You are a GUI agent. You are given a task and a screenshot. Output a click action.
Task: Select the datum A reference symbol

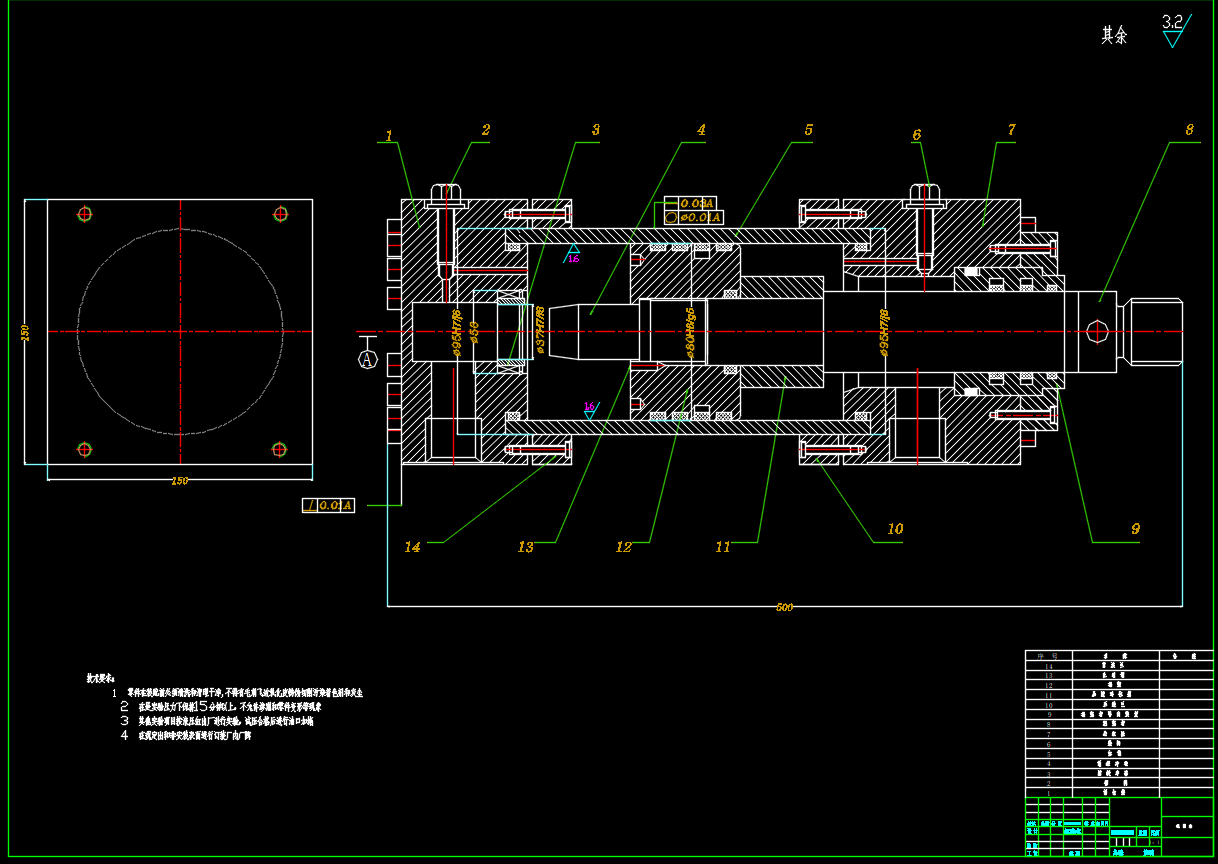coord(367,358)
